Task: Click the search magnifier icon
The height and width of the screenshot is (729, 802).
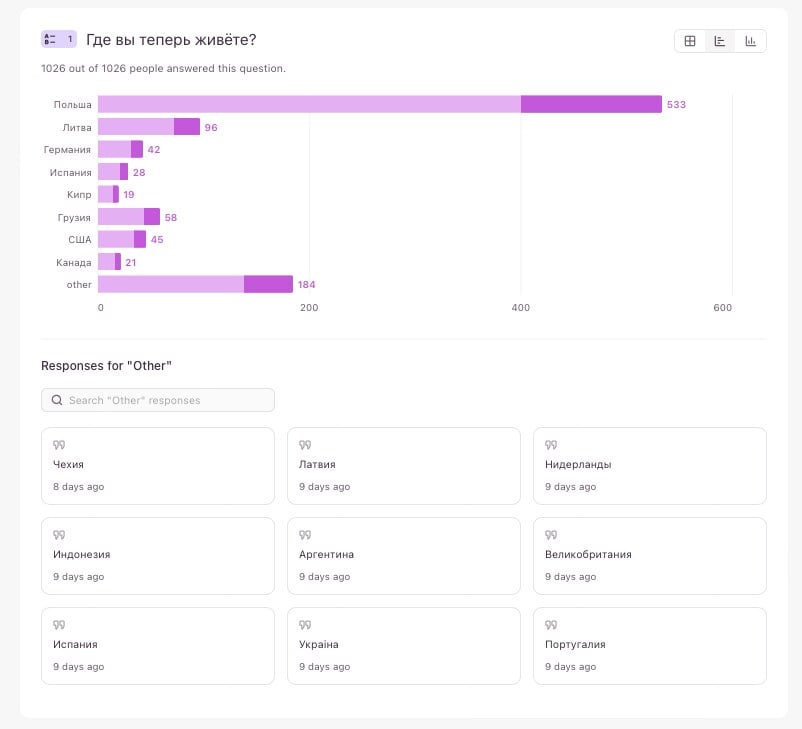Action: tap(55, 400)
